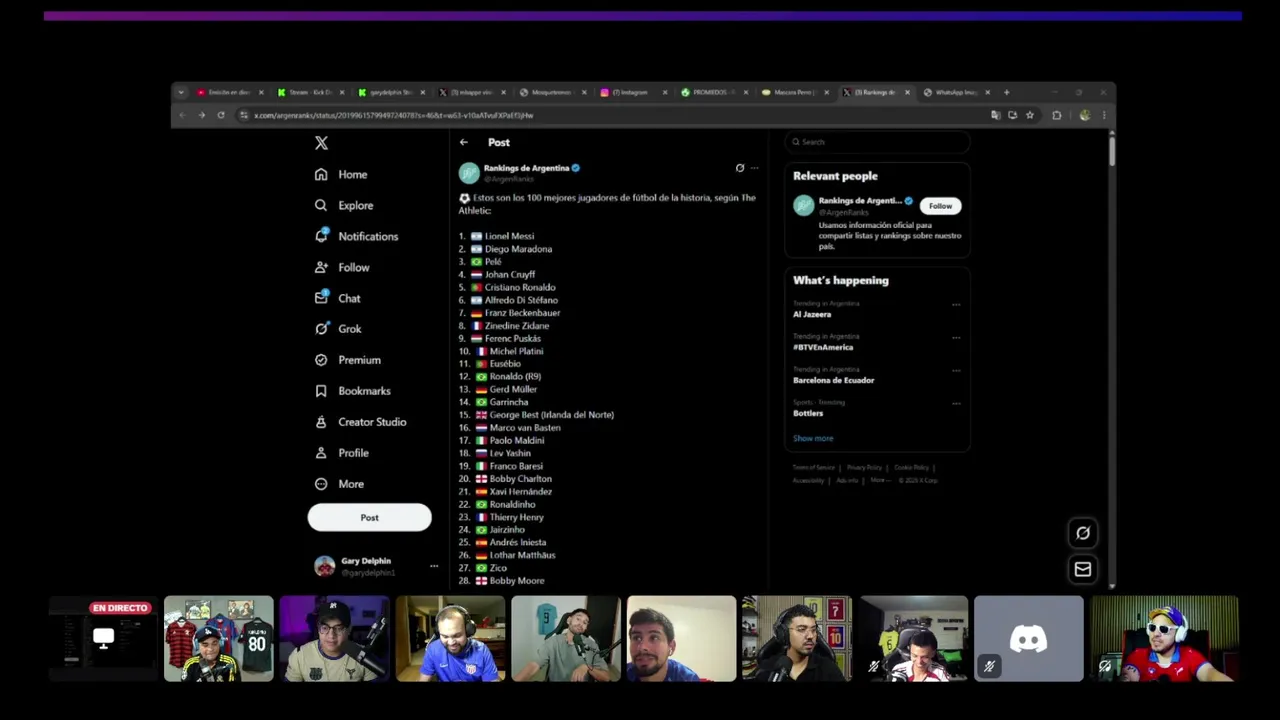Expand the More item in sidebar
Image resolution: width=1280 pixels, height=720 pixels.
[x=339, y=484]
